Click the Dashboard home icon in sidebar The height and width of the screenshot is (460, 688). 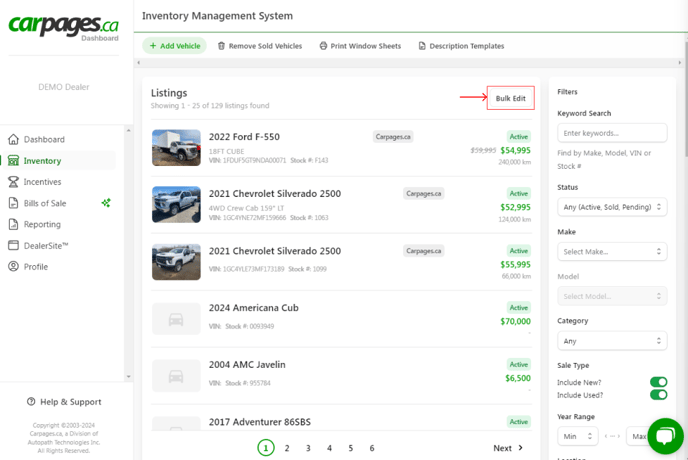tap(14, 139)
